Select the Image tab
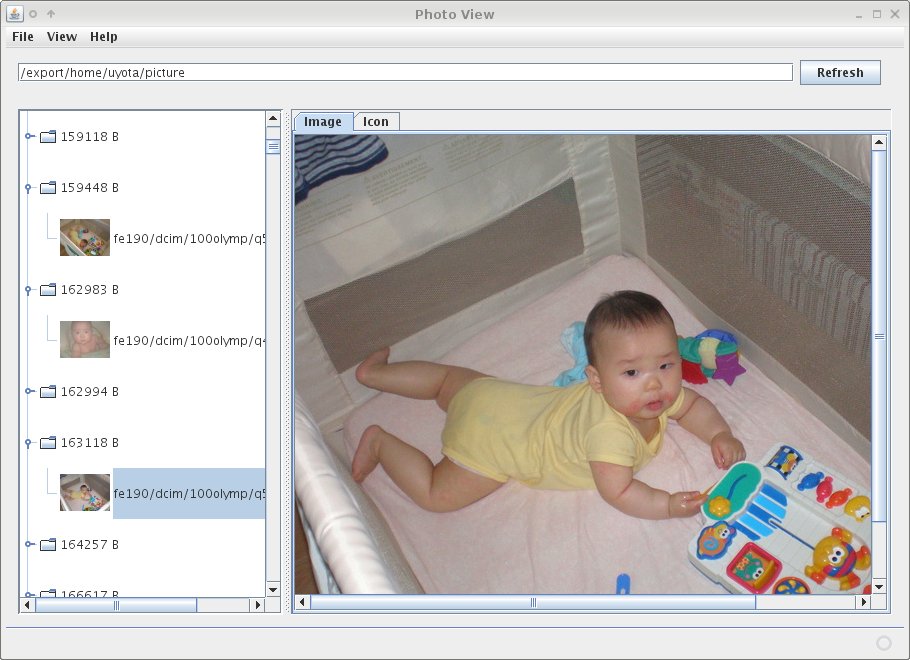The image size is (910, 660). point(323,122)
